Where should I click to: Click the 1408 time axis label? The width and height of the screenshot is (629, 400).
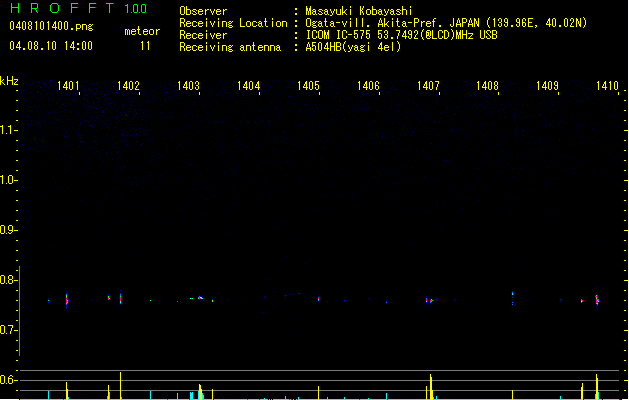click(x=487, y=86)
